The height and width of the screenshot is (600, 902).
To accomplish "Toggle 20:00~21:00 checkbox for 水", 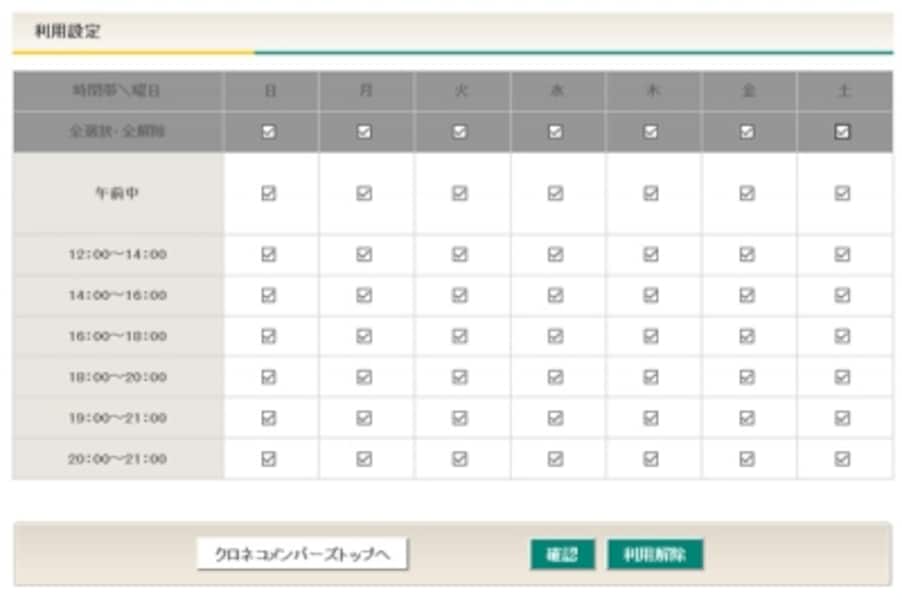I will (x=555, y=459).
